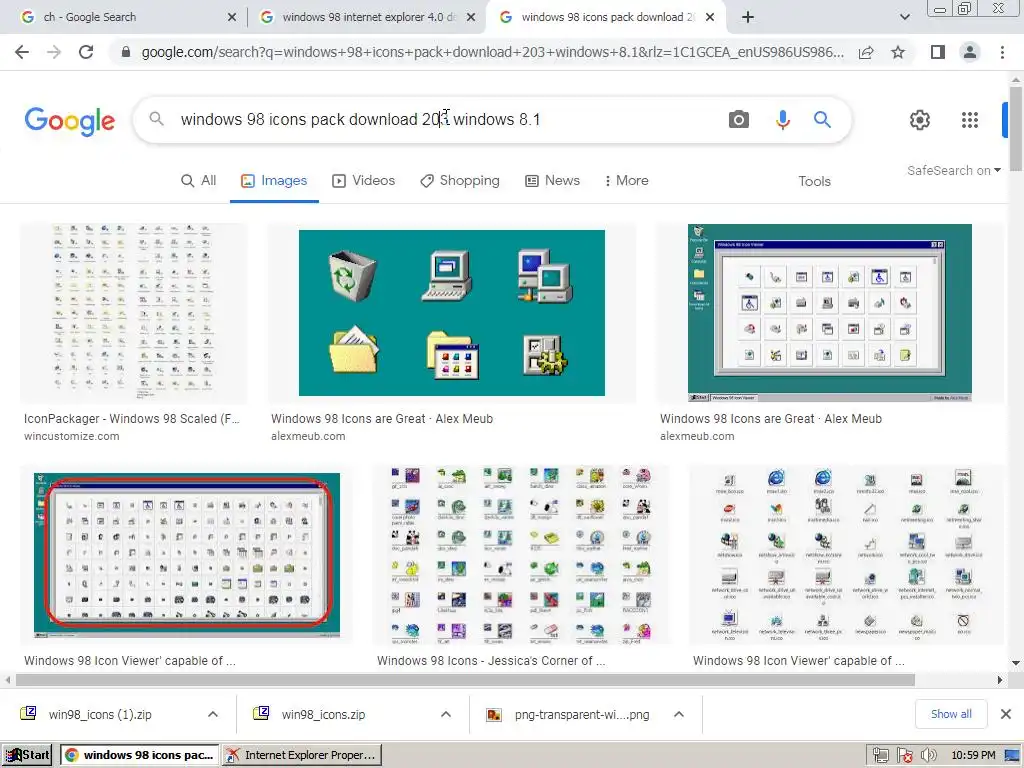Viewport: 1024px width, 768px height.
Task: Click the forward navigation arrow
Action: coord(54,52)
